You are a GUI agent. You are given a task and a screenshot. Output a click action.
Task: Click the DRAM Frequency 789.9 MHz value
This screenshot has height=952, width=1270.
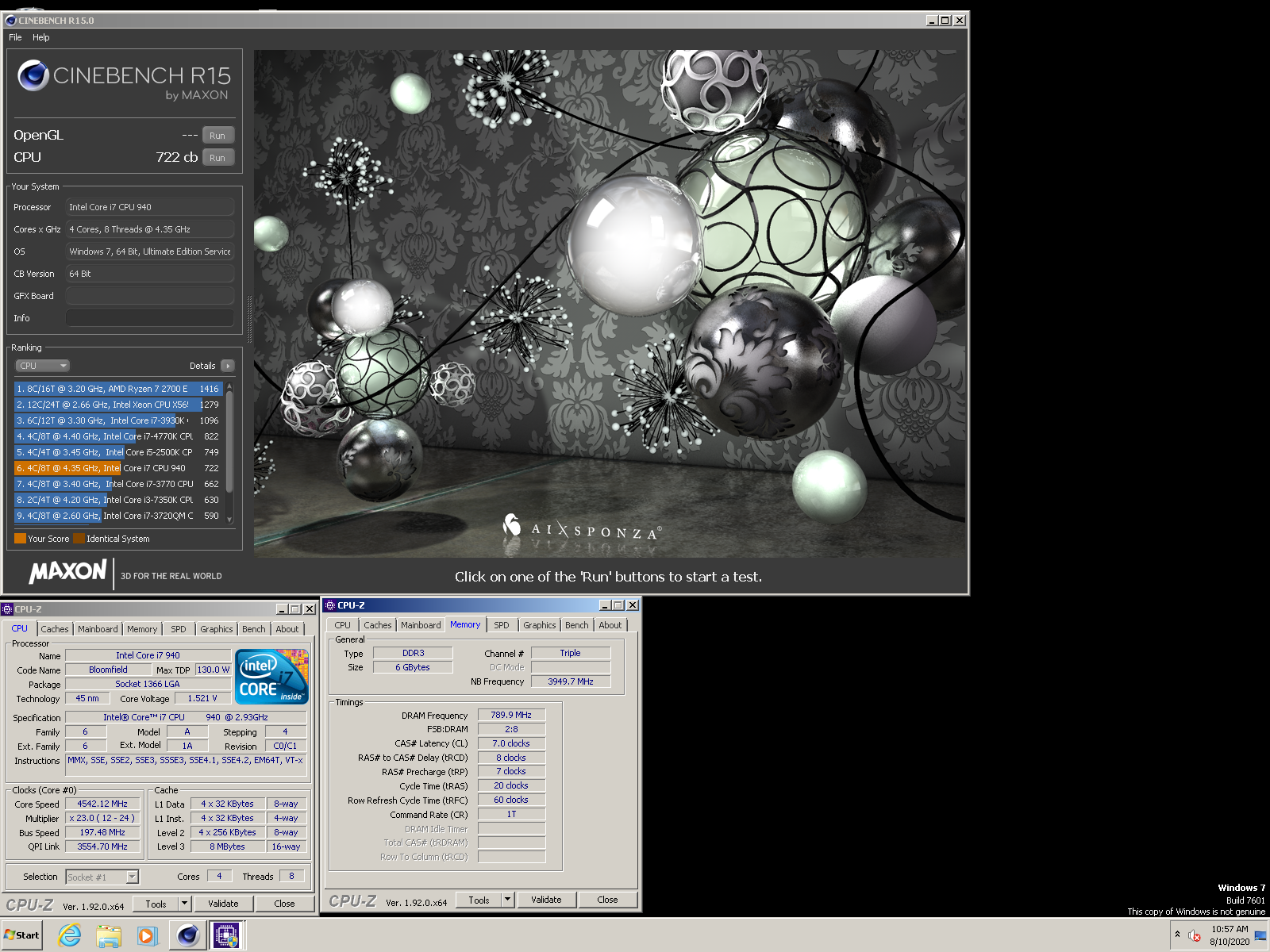coord(511,715)
